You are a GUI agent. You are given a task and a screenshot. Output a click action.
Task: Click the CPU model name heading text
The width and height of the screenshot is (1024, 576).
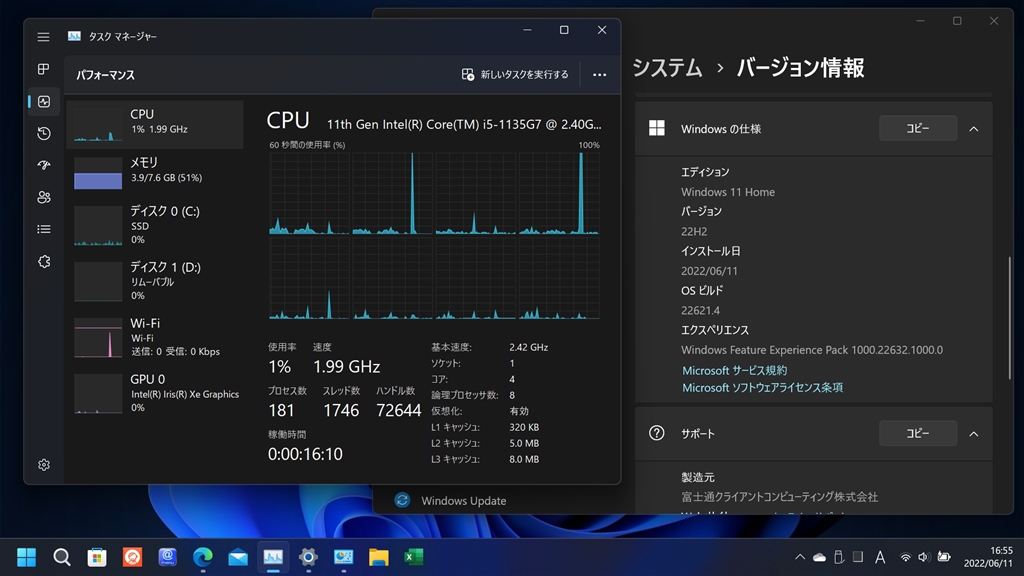pos(464,124)
